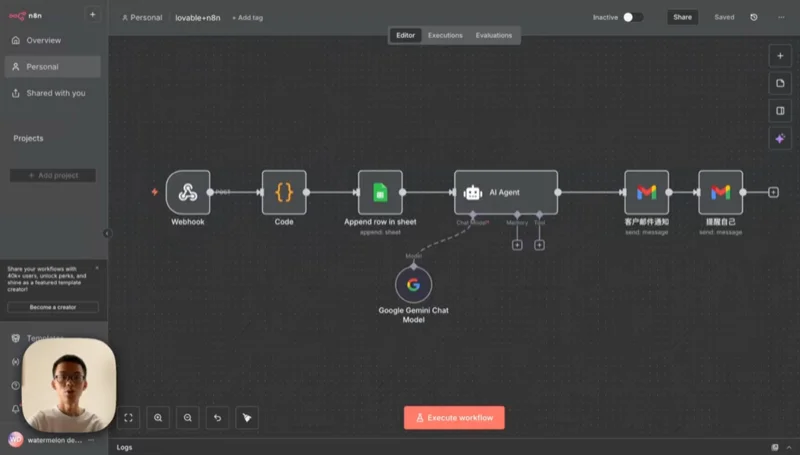Select the Code node icon

[284, 192]
